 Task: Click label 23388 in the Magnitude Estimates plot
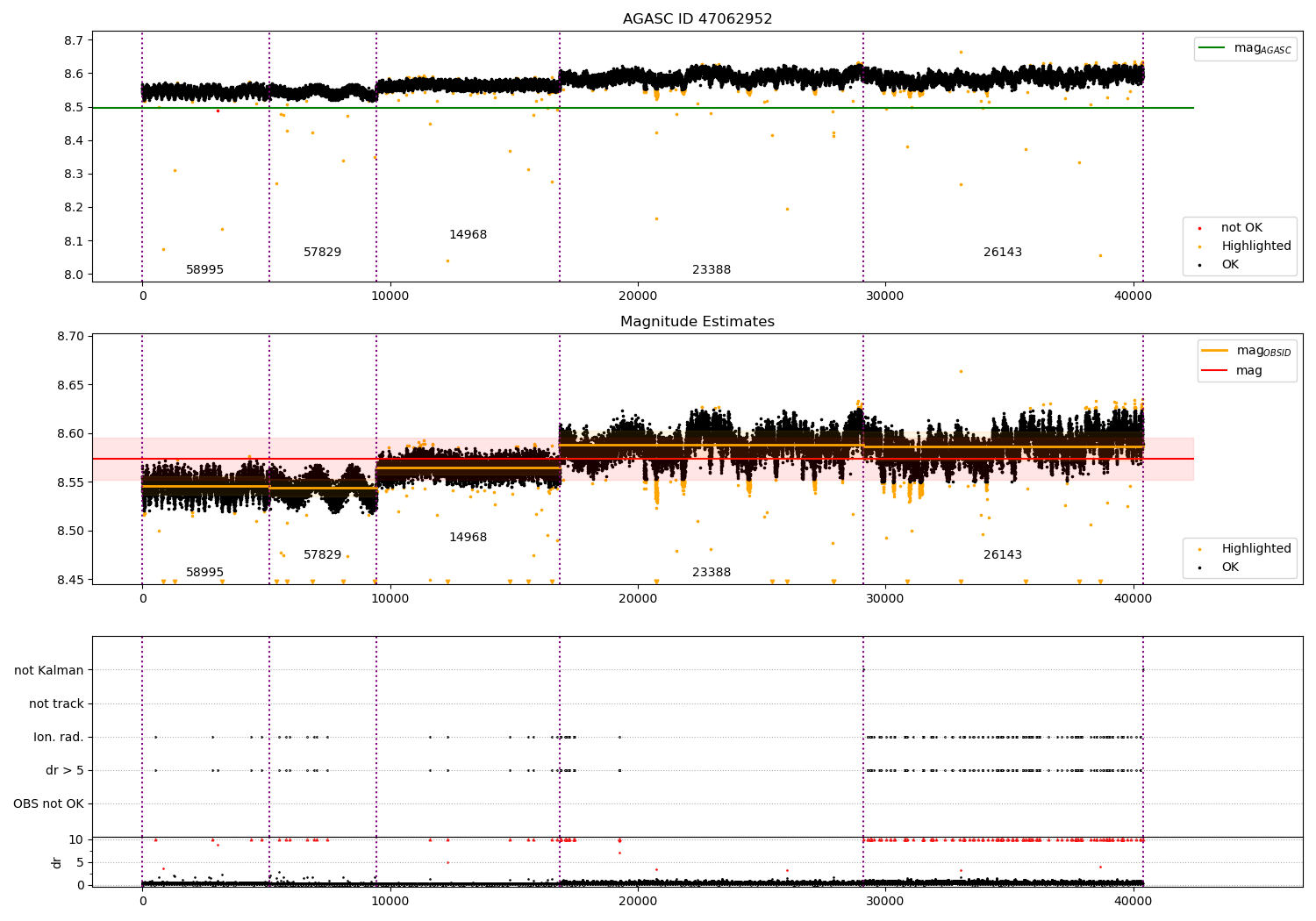(712, 573)
